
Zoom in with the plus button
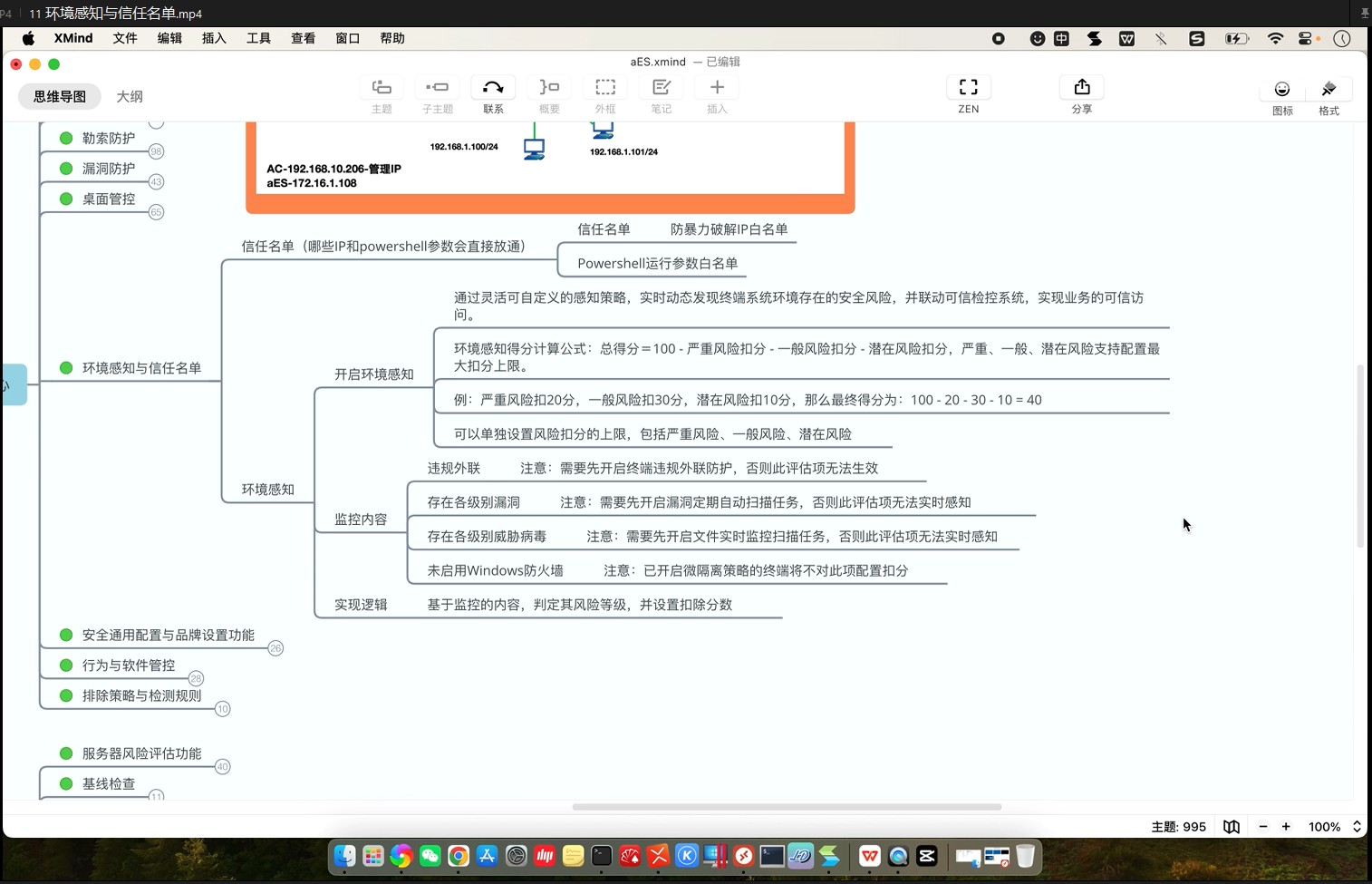coord(1286,826)
